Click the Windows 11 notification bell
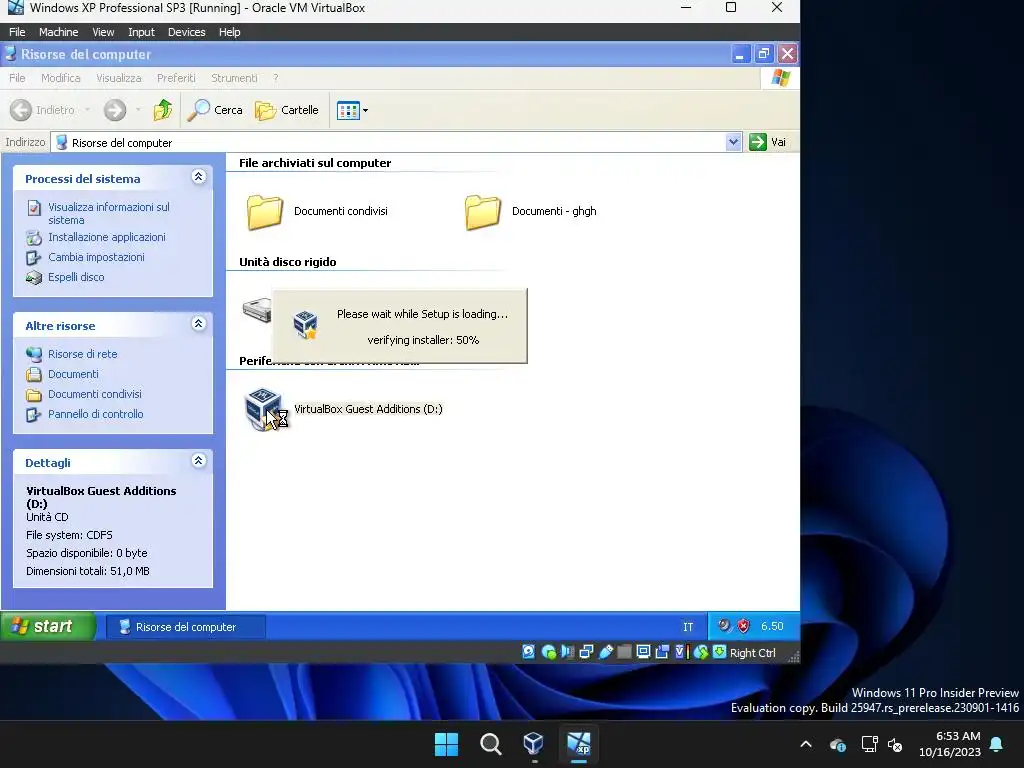The image size is (1024, 768). pyautogui.click(x=997, y=744)
